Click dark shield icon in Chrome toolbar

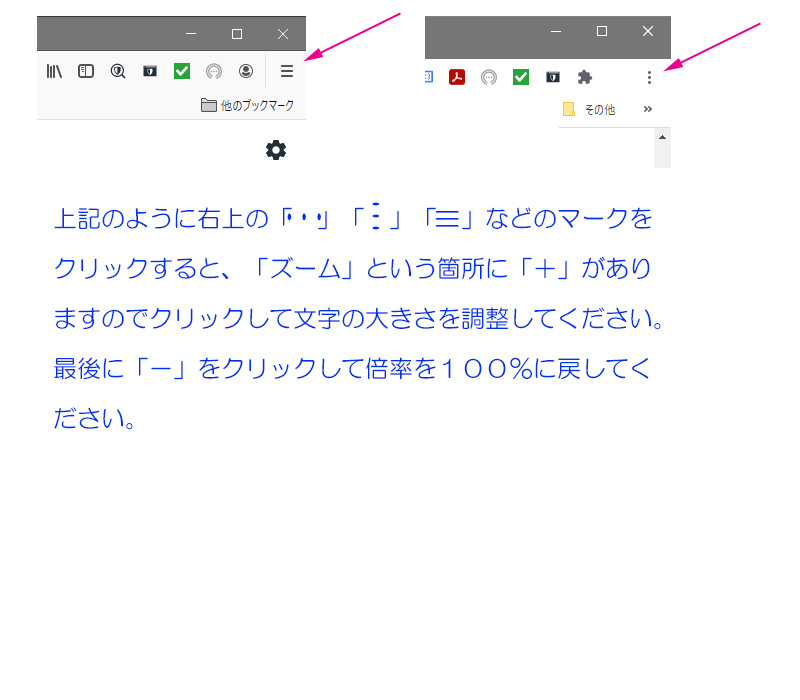click(553, 77)
